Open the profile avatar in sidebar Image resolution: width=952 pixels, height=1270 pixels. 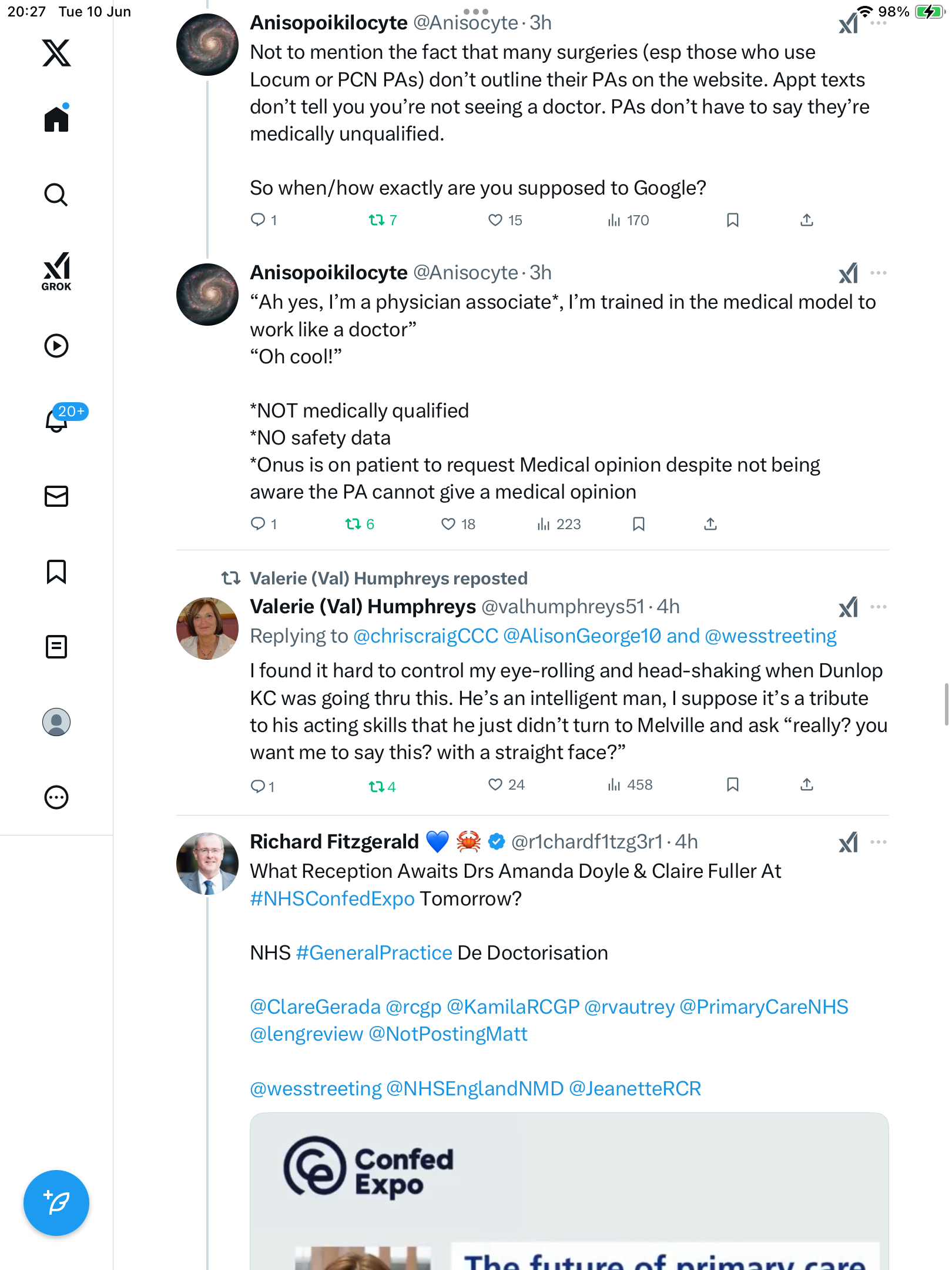pyautogui.click(x=56, y=722)
